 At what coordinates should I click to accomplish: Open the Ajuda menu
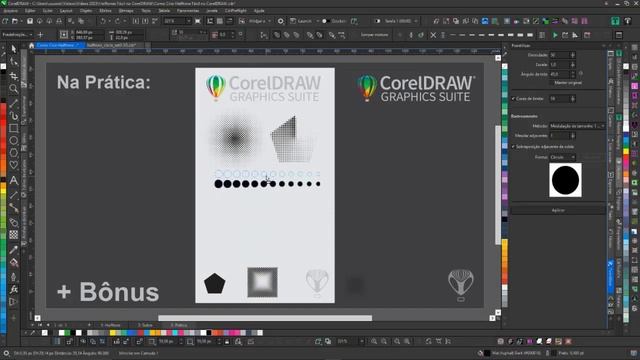tap(259, 11)
